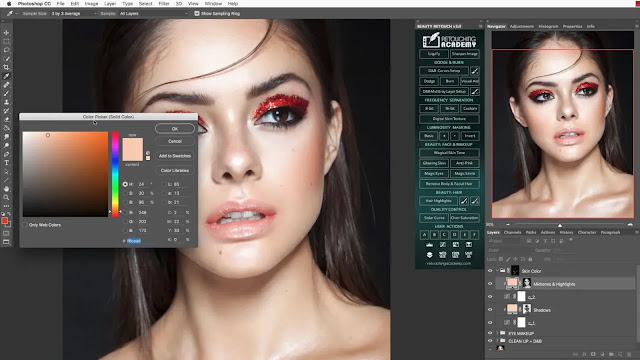
Task: Hide the Shadows layer
Action: 490,310
